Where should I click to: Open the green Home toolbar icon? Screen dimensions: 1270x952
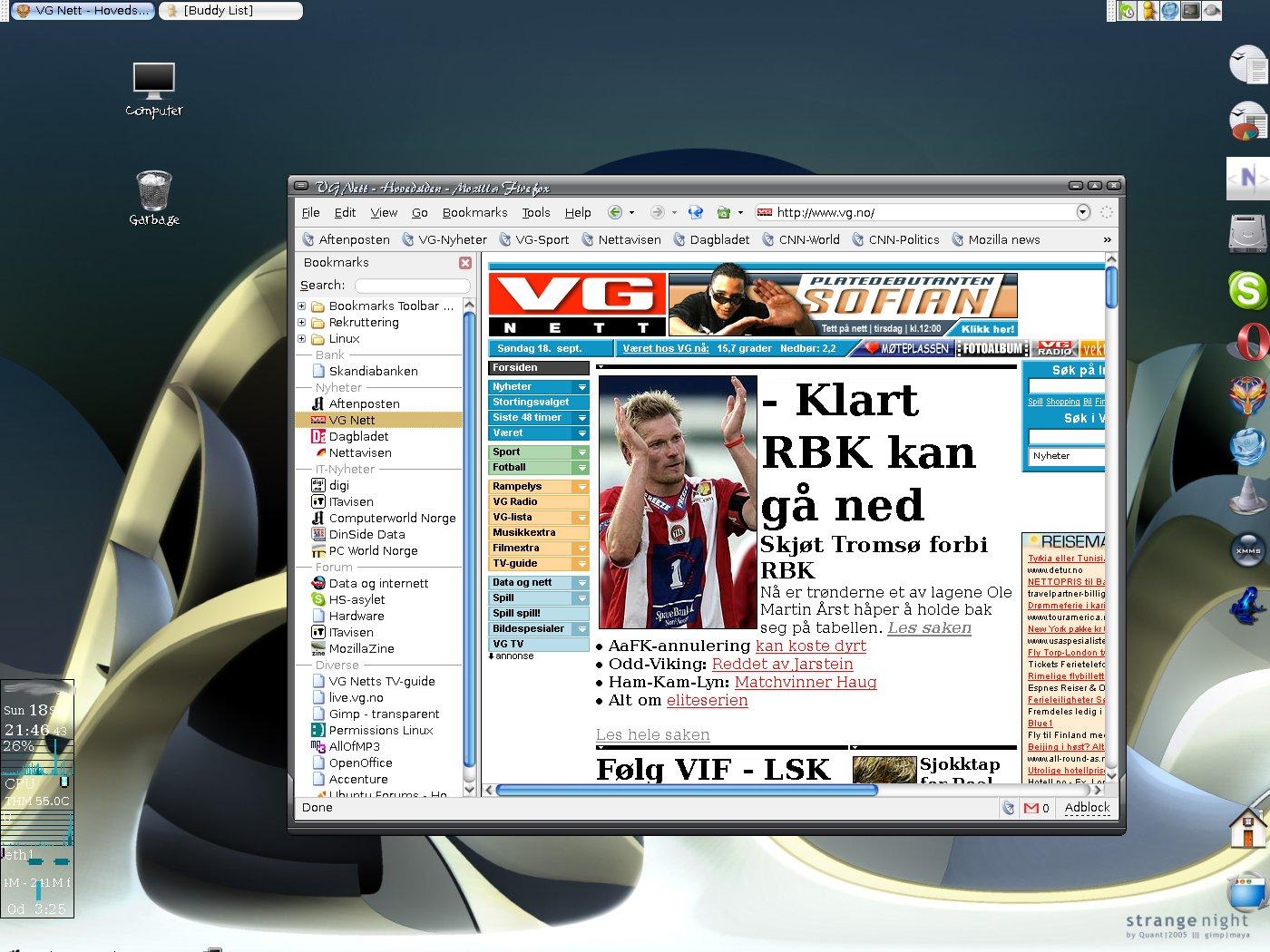(x=723, y=212)
